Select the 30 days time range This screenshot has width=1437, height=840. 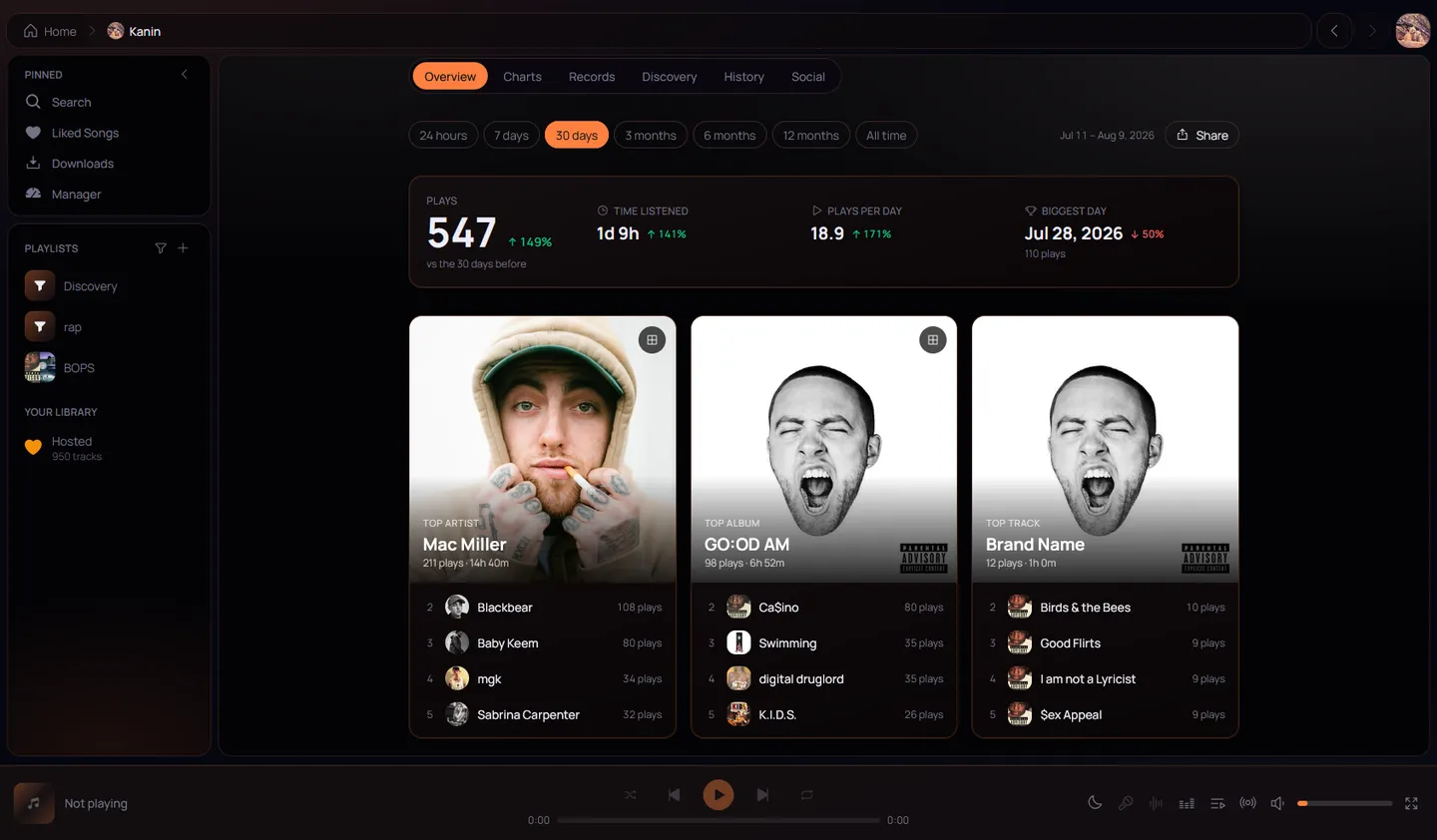point(577,136)
